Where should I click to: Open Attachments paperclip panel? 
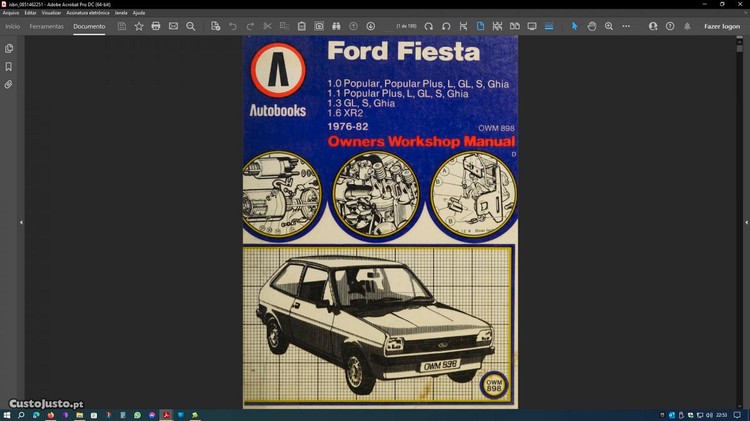click(x=9, y=85)
